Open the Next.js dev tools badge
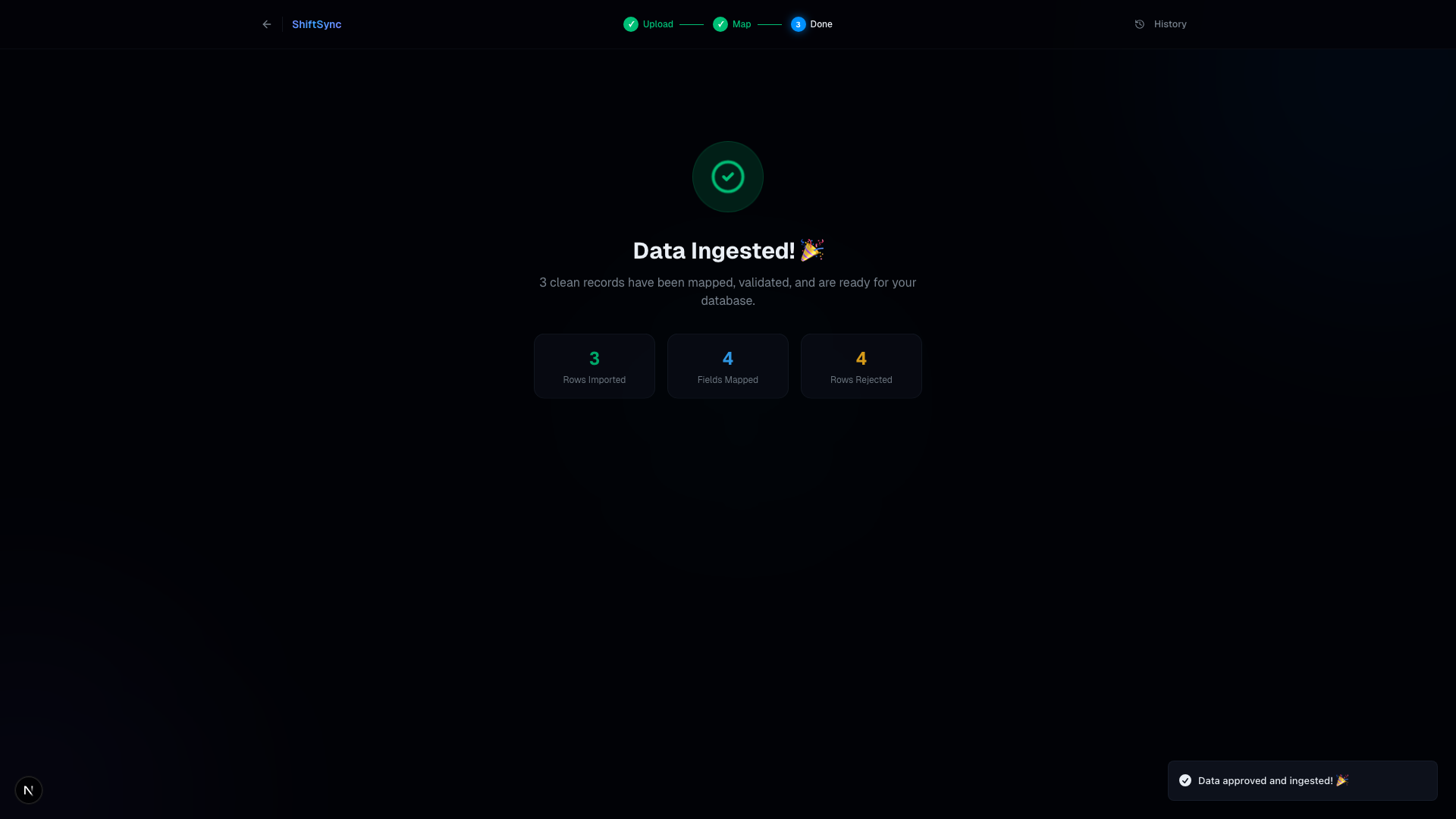This screenshot has height=819, width=1456. tap(29, 790)
